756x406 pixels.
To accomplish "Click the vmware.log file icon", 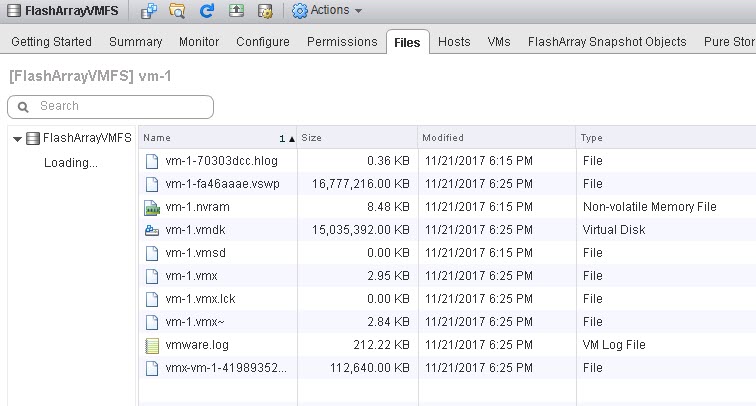I will (152, 345).
